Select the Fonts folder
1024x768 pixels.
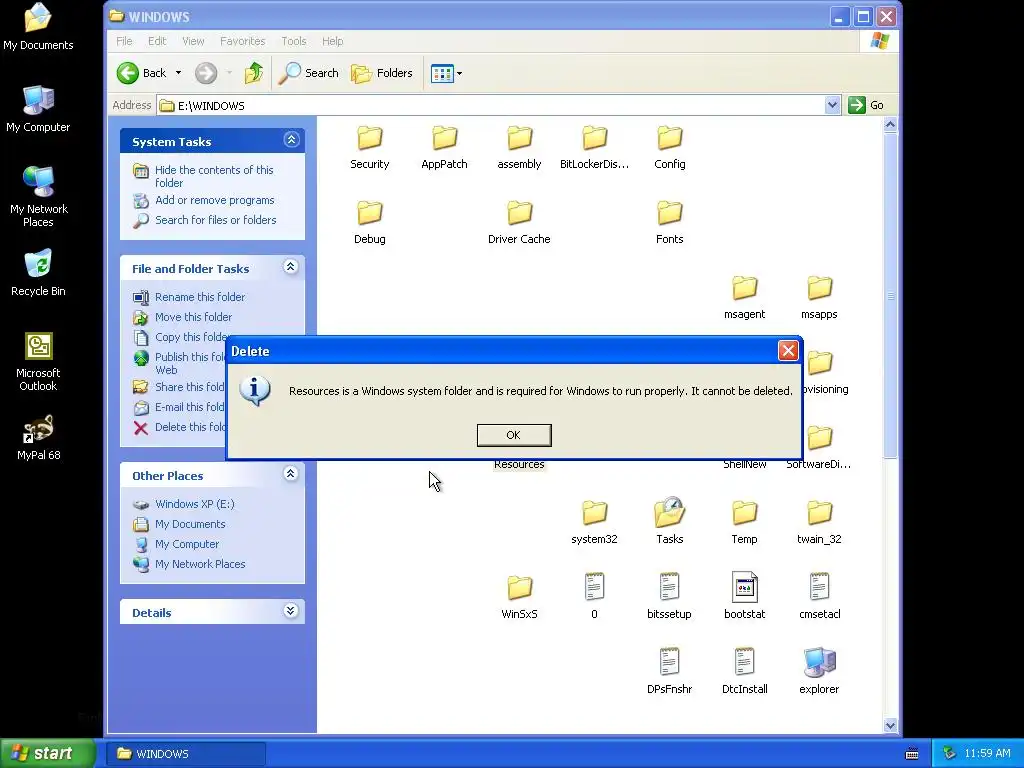click(x=669, y=223)
